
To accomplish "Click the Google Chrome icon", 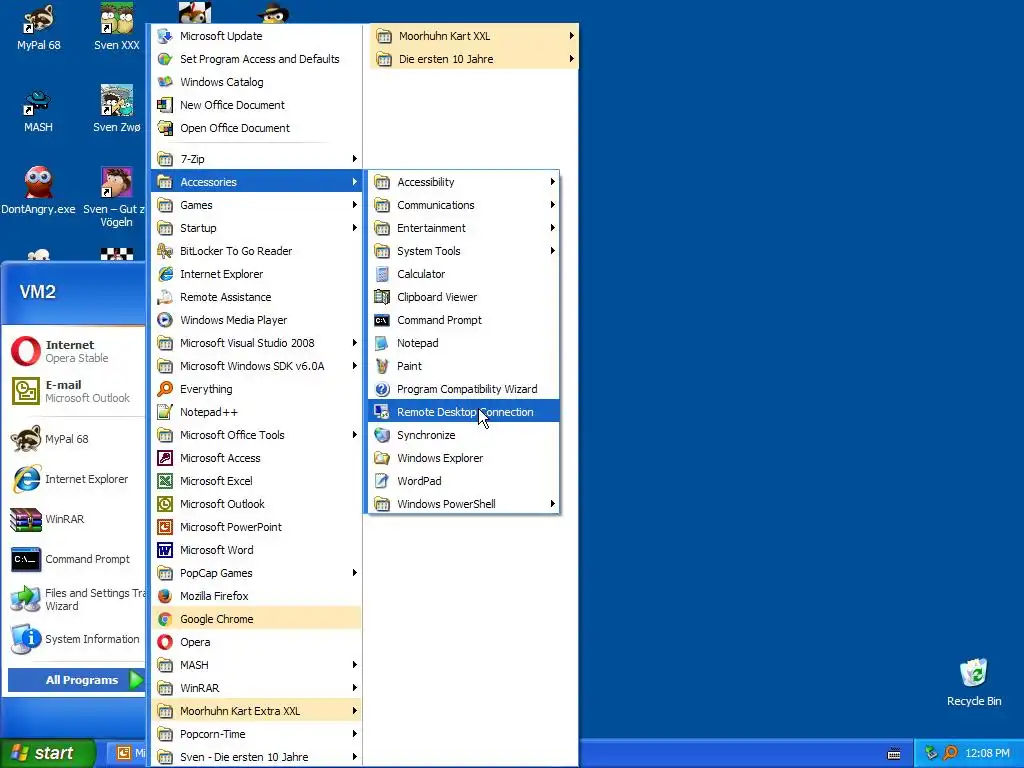I will point(165,619).
